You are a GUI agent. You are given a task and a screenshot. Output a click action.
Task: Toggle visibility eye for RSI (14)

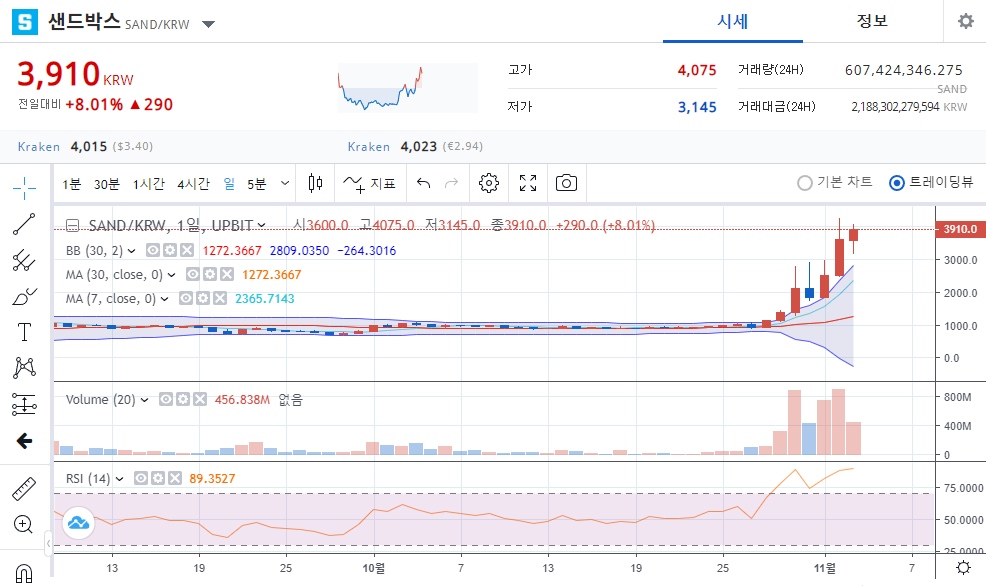[141, 478]
